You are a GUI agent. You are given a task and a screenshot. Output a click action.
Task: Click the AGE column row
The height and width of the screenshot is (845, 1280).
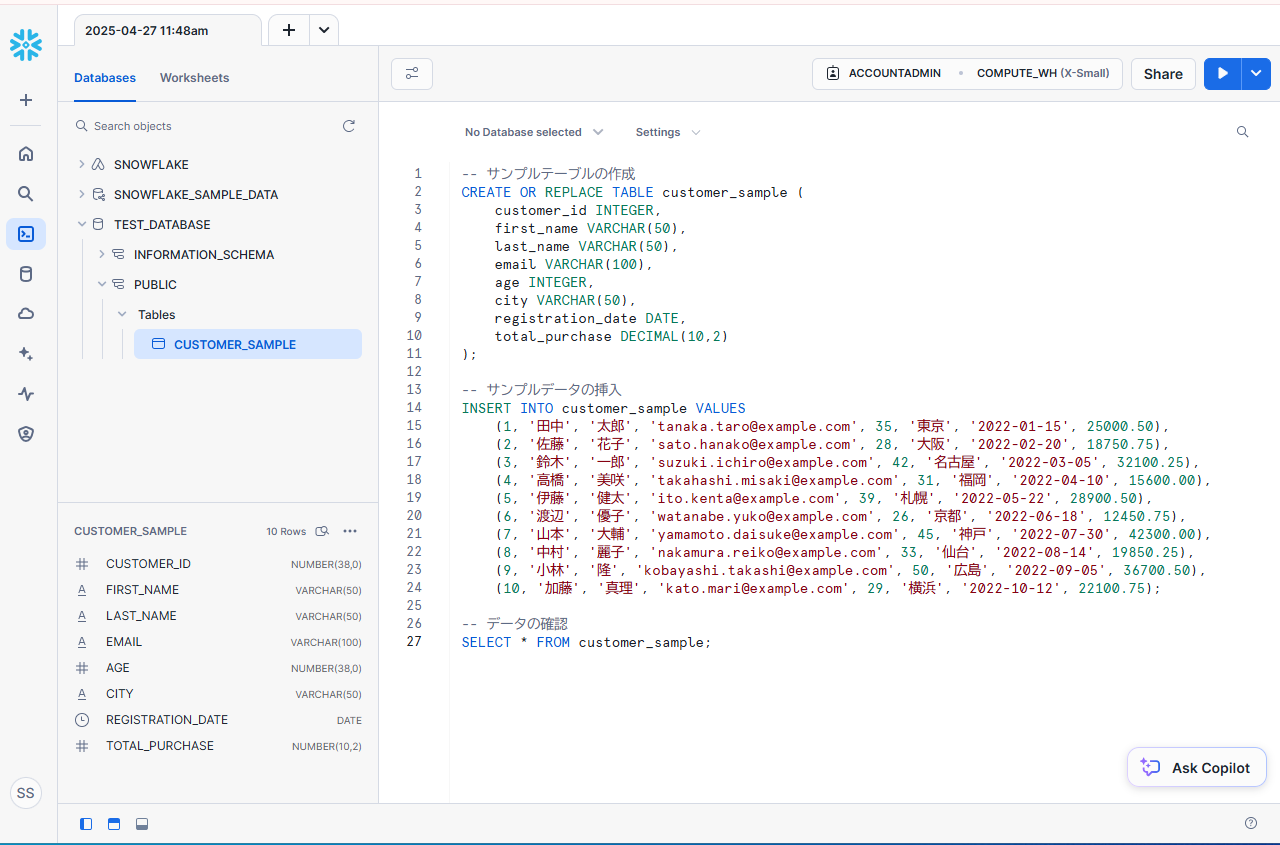coord(218,668)
